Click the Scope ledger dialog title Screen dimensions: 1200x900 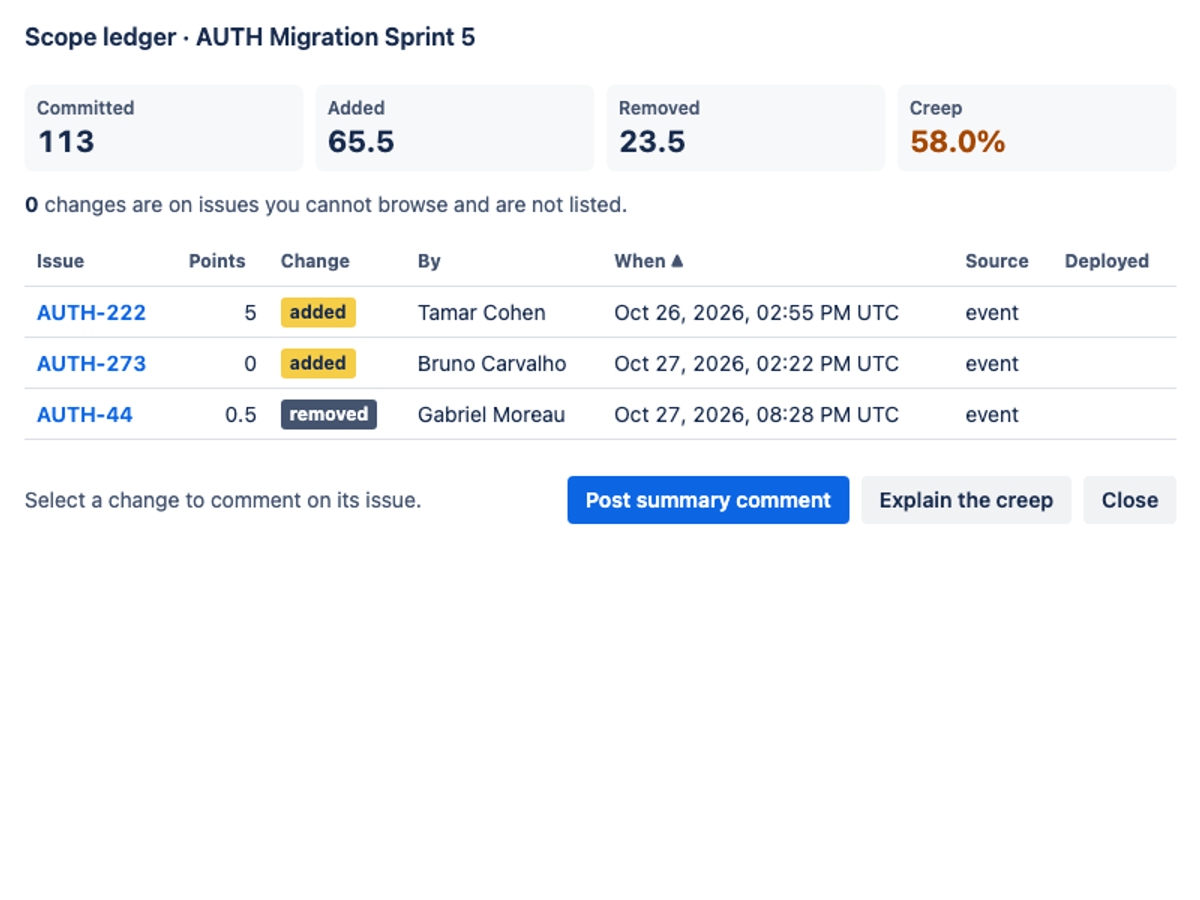click(x=250, y=38)
